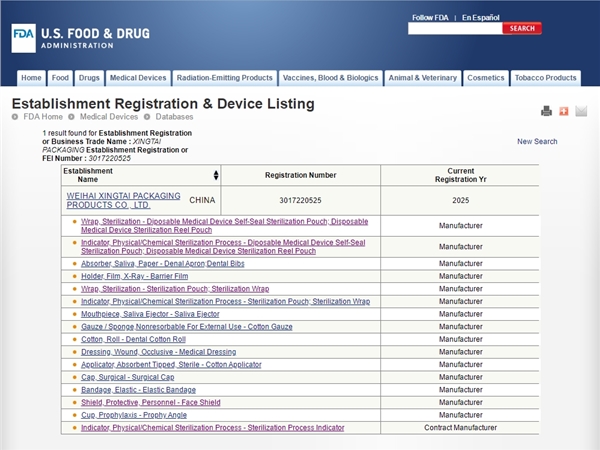Go to Vaccines, Blood & Biologics tab
Viewport: 600px width, 450px height.
pyautogui.click(x=331, y=78)
